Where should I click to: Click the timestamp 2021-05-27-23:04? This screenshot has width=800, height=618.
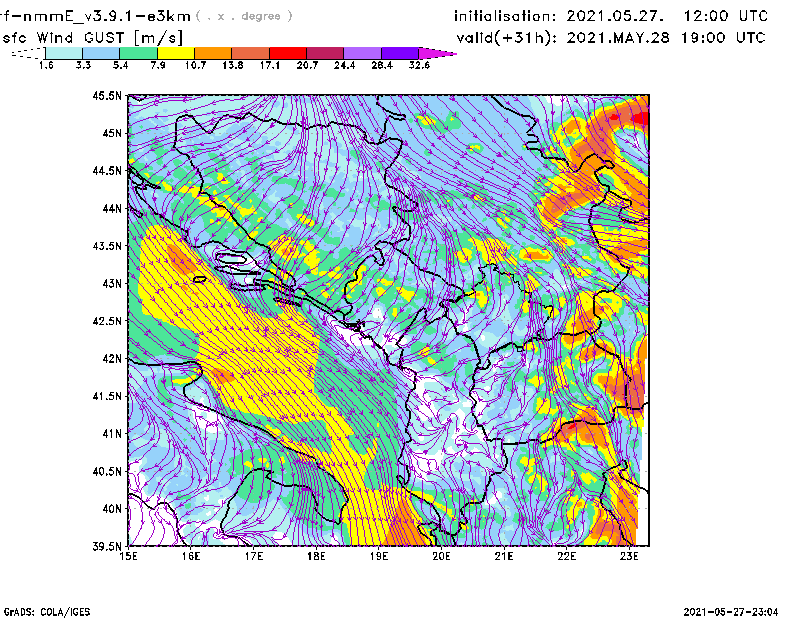coord(731,611)
